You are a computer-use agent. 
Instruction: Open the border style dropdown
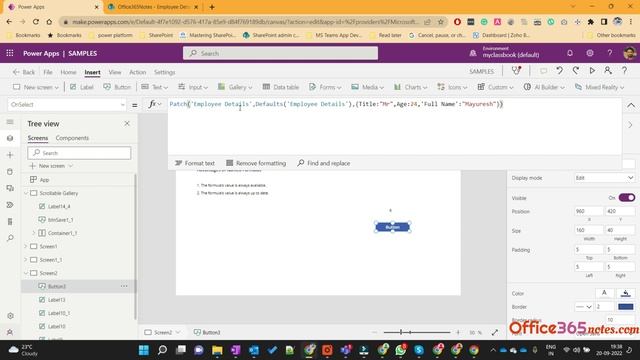(x=584, y=307)
